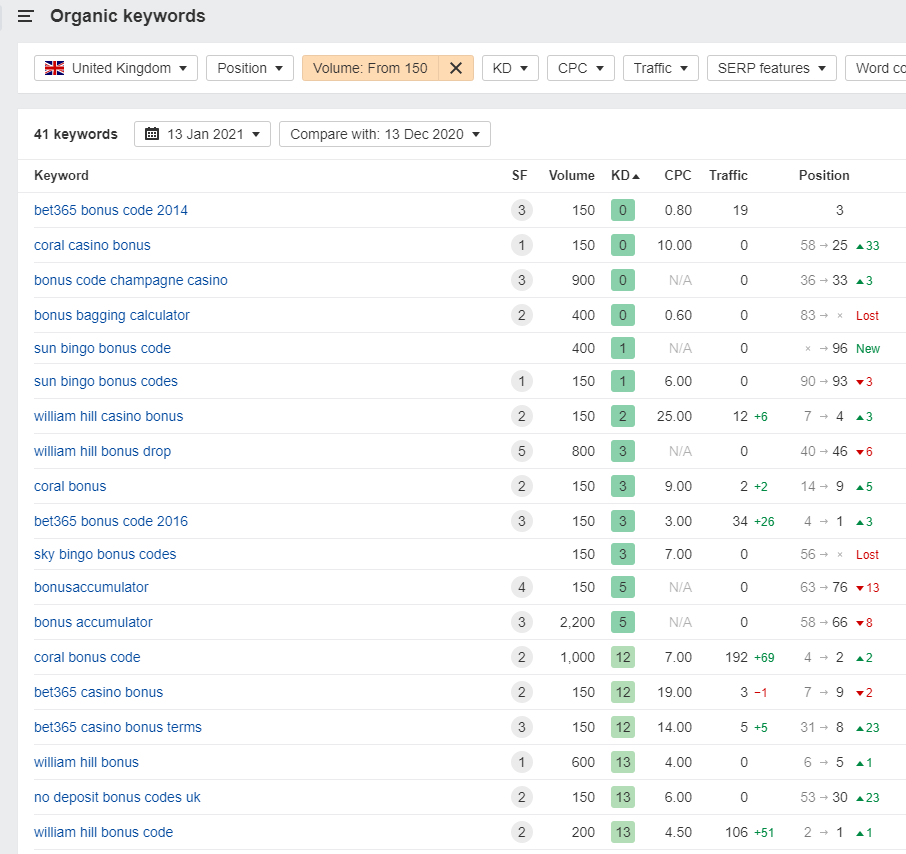Screen dimensions: 906x854
Task: Sort the table by Volume column
Action: click(571, 175)
